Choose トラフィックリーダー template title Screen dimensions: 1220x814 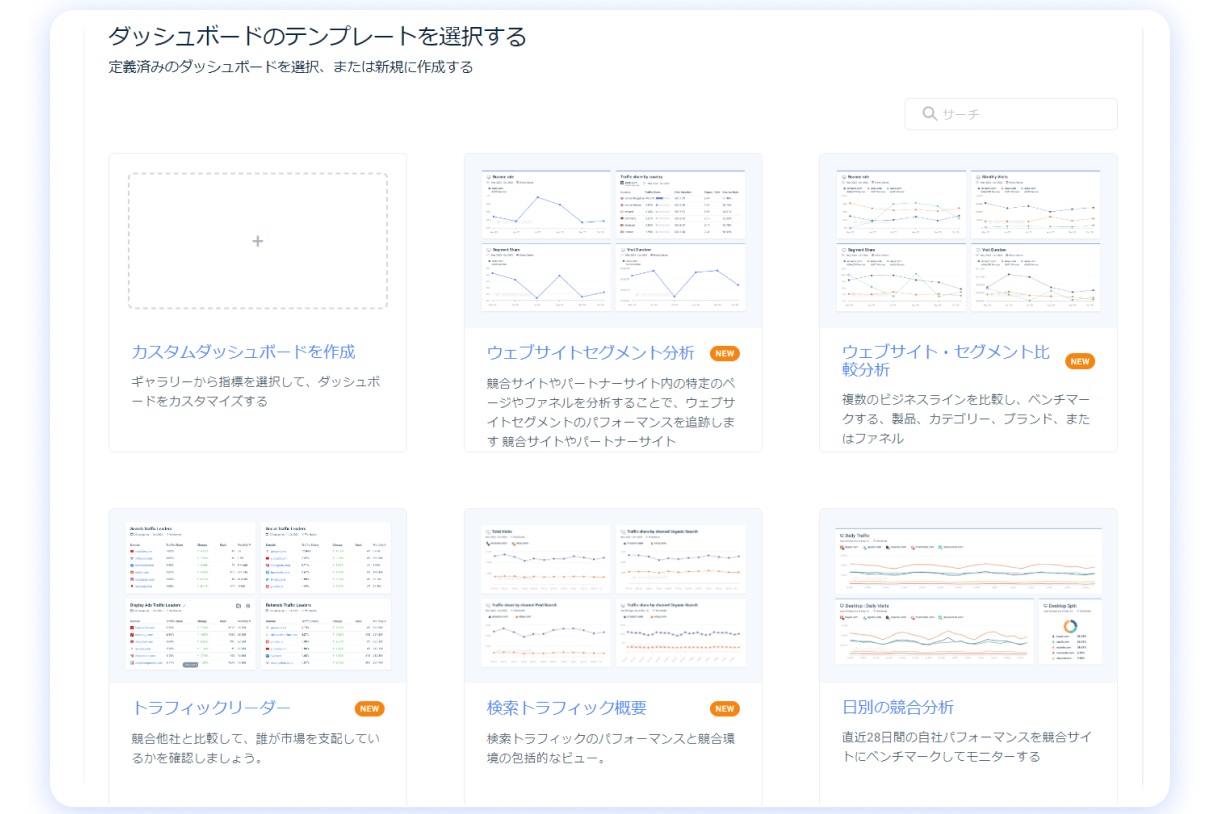click(x=211, y=708)
